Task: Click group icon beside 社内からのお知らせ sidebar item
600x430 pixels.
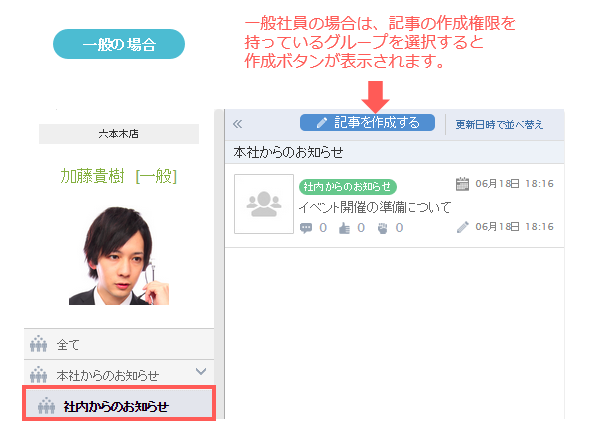Action: (x=46, y=405)
